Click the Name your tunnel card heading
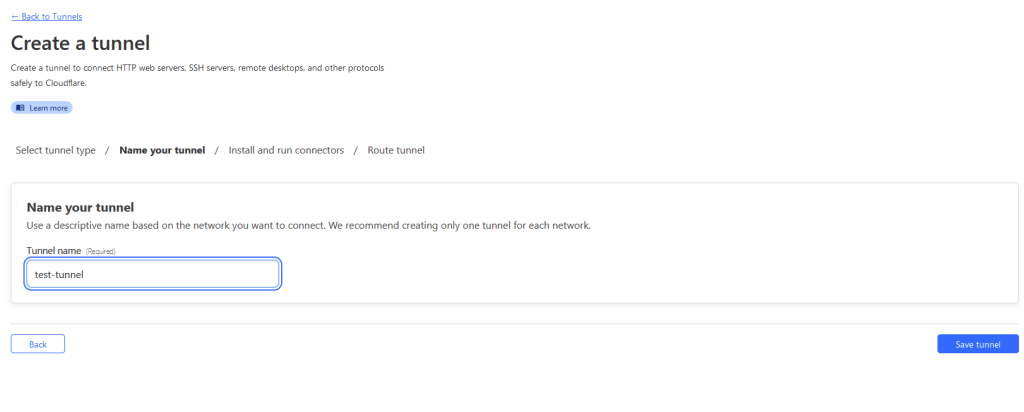Image resolution: width=1024 pixels, height=412 pixels. point(80,208)
